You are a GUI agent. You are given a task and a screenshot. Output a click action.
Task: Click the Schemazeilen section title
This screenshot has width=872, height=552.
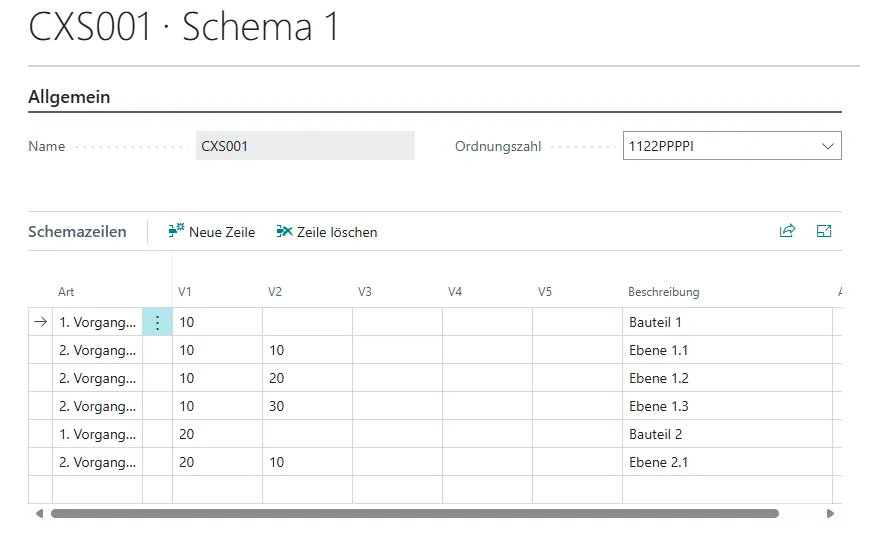pyautogui.click(x=77, y=231)
